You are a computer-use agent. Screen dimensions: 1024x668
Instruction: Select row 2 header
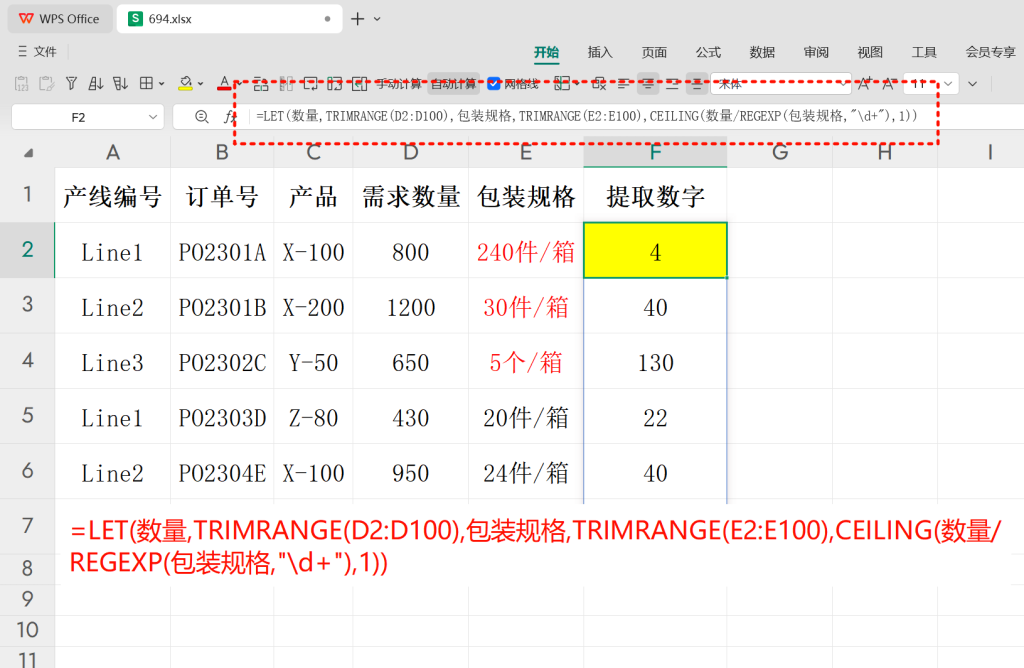click(27, 249)
